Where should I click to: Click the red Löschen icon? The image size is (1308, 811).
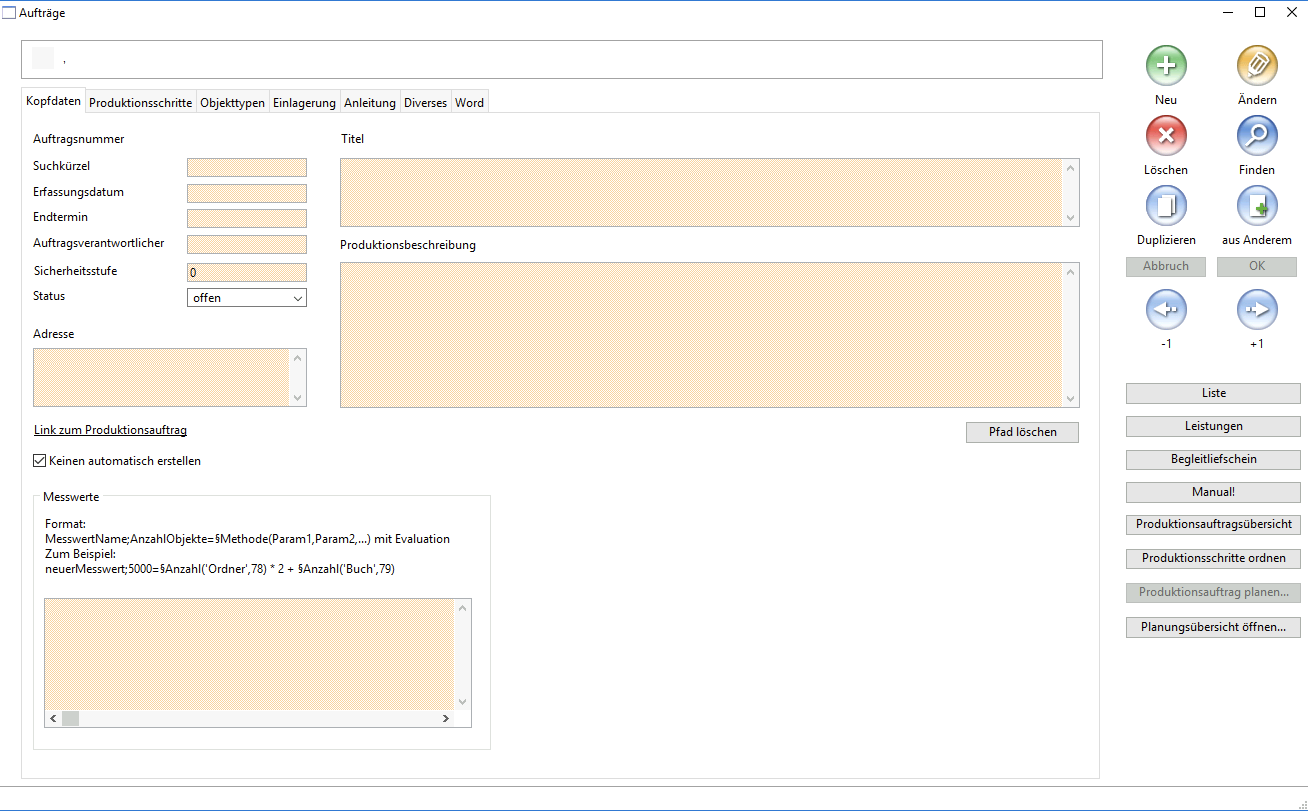(1166, 136)
